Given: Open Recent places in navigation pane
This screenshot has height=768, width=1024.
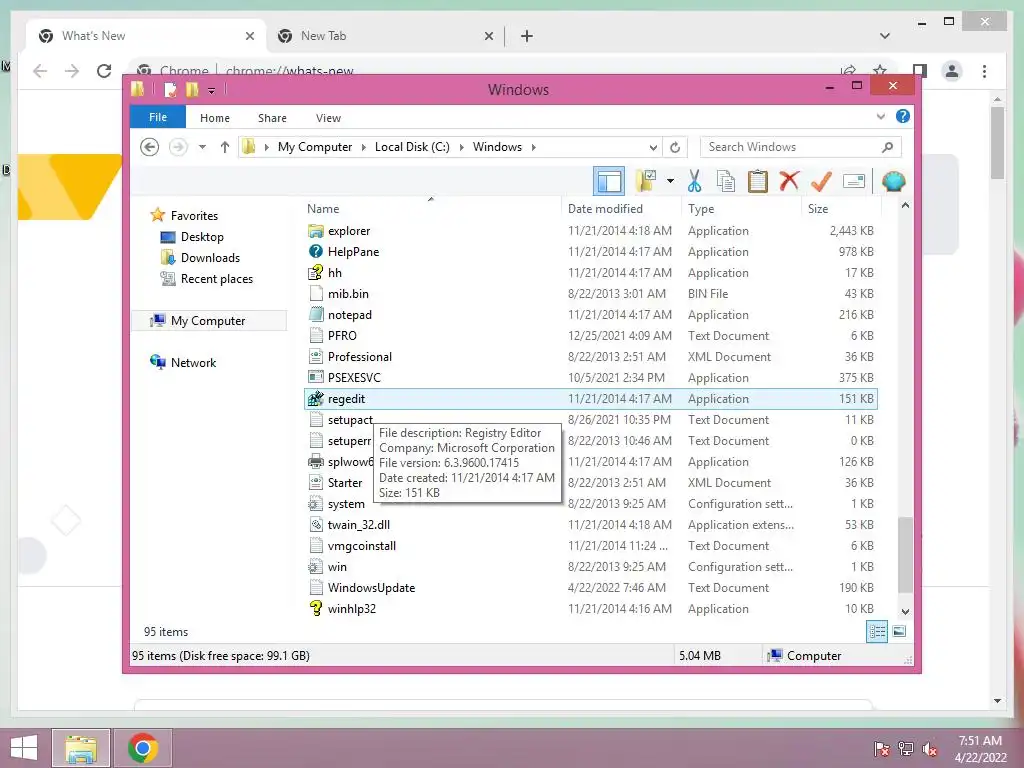Looking at the screenshot, I should coord(217,278).
